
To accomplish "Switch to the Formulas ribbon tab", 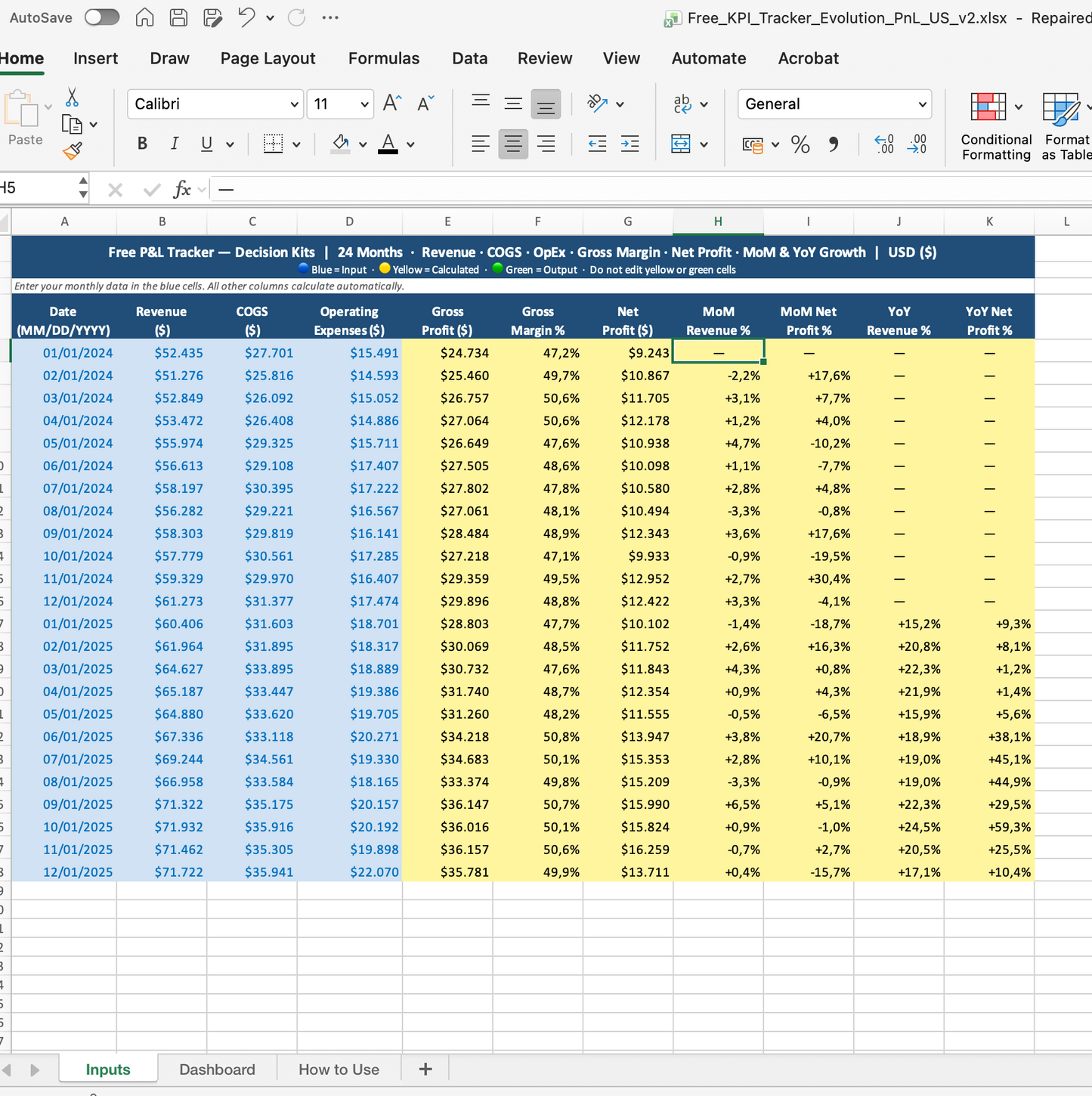I will tap(384, 58).
